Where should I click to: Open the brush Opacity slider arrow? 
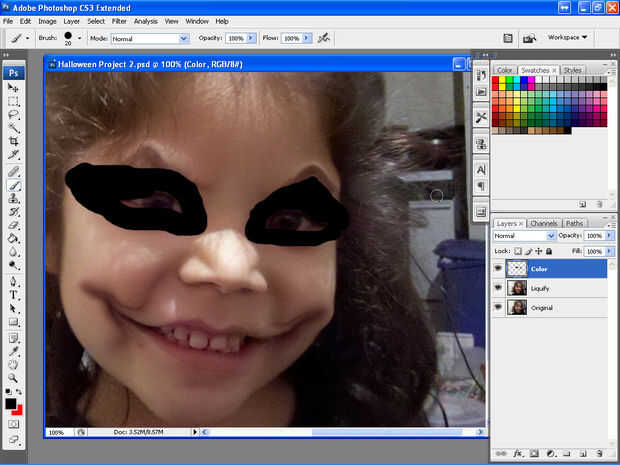pos(251,38)
